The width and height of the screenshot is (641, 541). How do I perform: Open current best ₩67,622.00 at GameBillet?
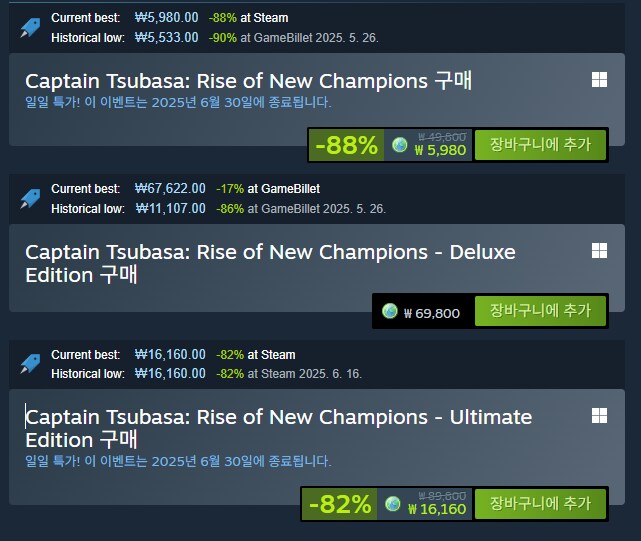click(x=227, y=189)
